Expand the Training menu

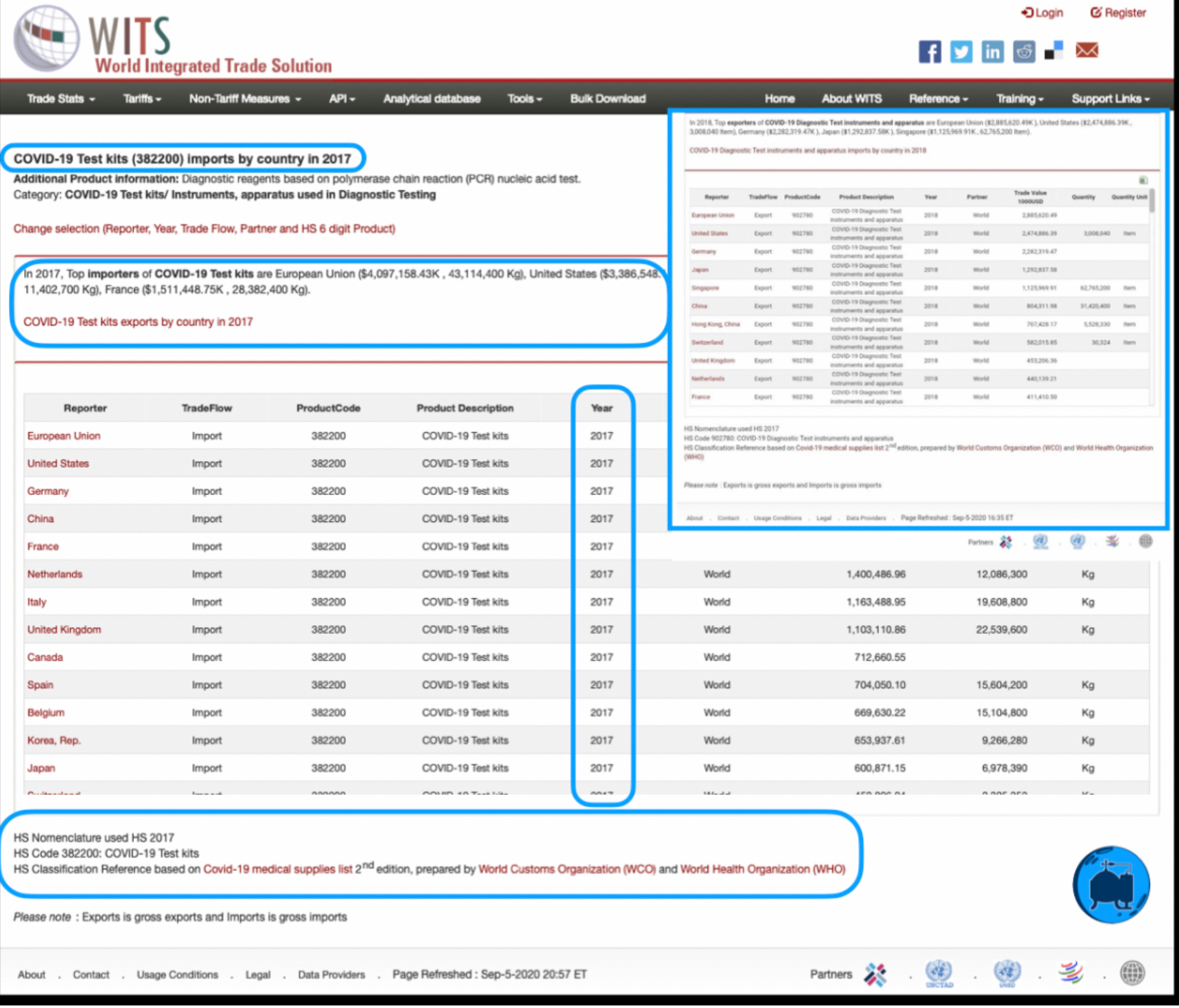1020,99
